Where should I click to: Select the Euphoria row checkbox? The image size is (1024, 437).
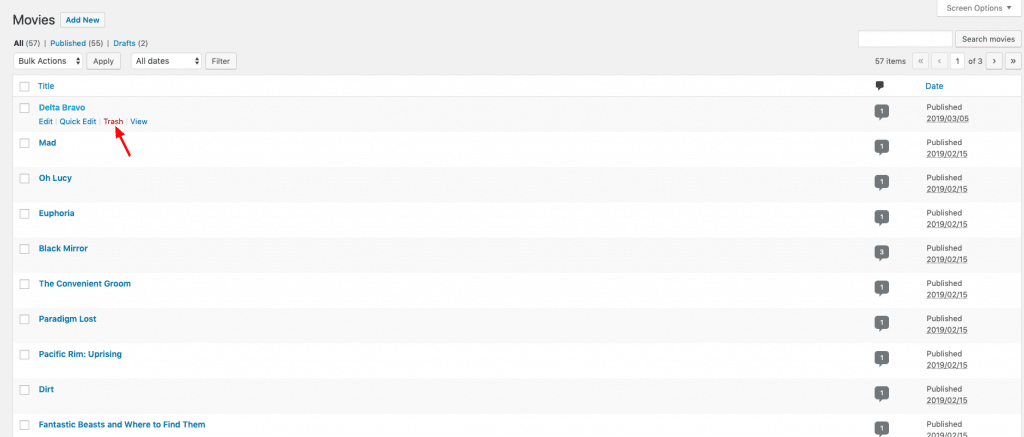point(25,214)
